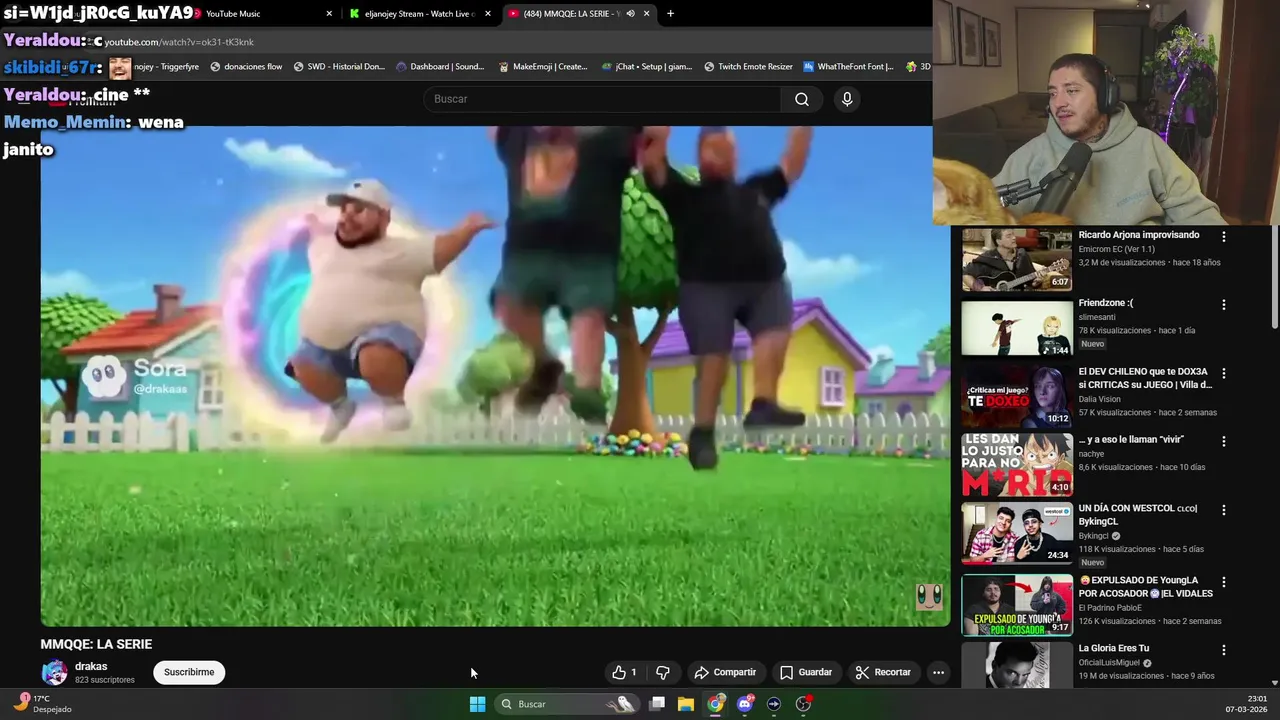Click the YouTube Buscar search field
1280x720 pixels.
pyautogui.click(x=603, y=99)
